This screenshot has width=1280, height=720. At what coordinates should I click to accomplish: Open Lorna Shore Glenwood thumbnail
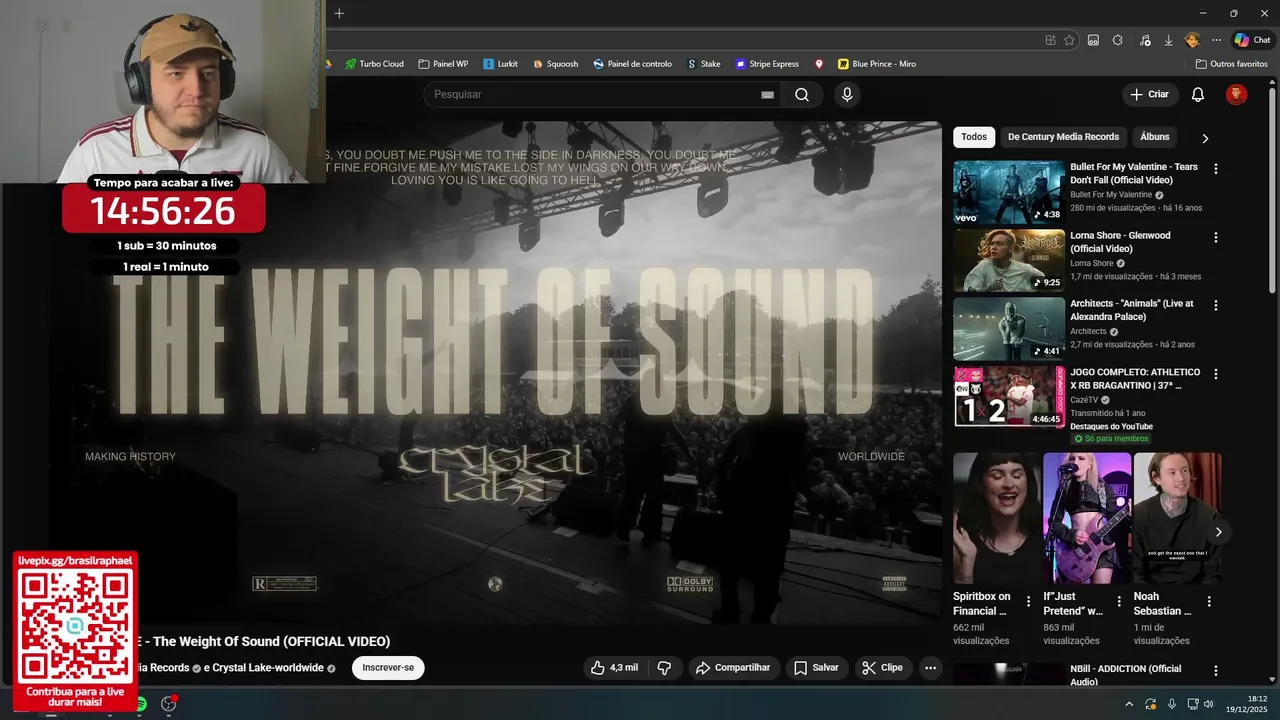tap(1008, 260)
